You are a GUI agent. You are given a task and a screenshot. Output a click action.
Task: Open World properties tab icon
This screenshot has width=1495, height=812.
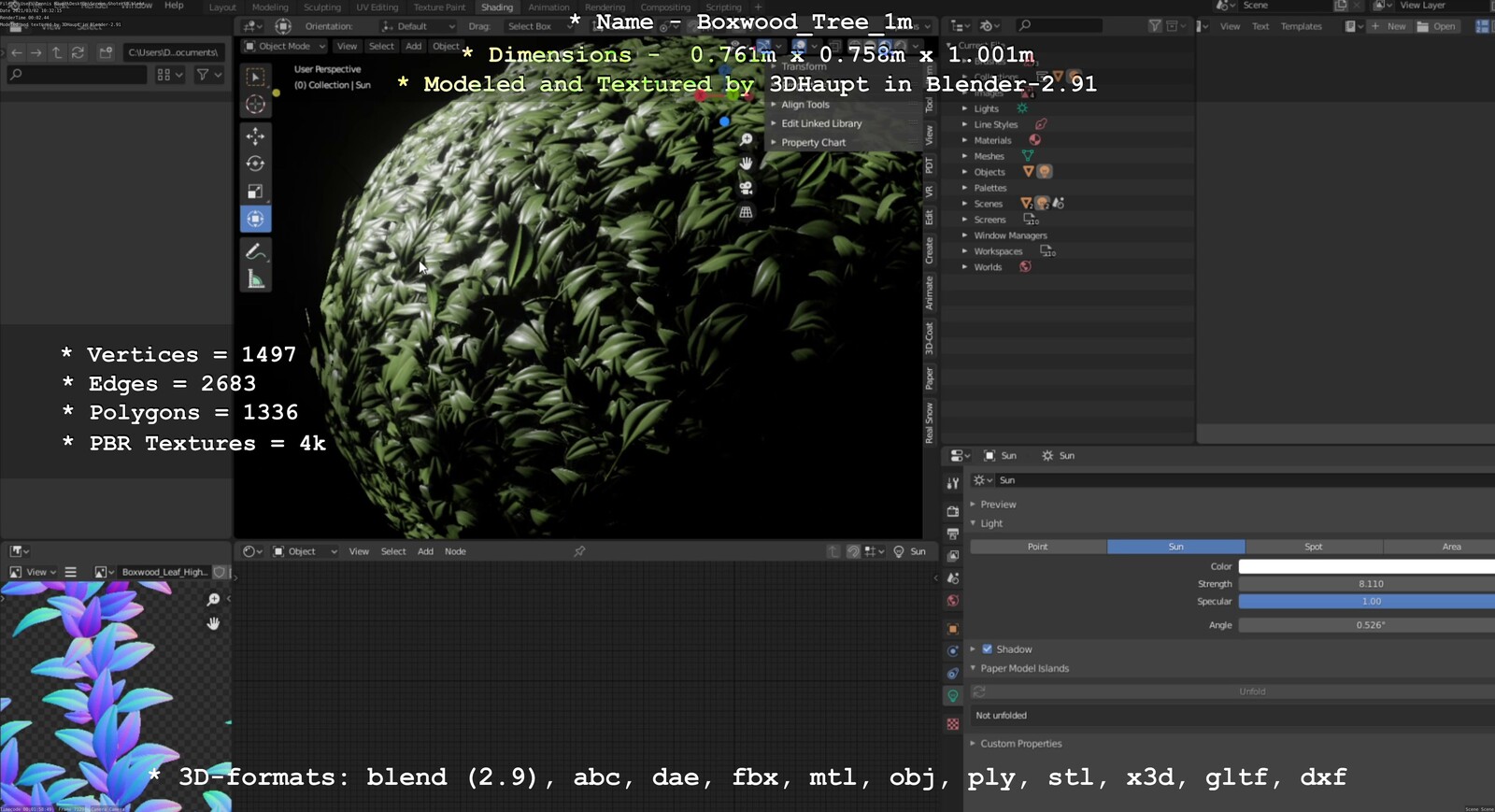coord(952,601)
